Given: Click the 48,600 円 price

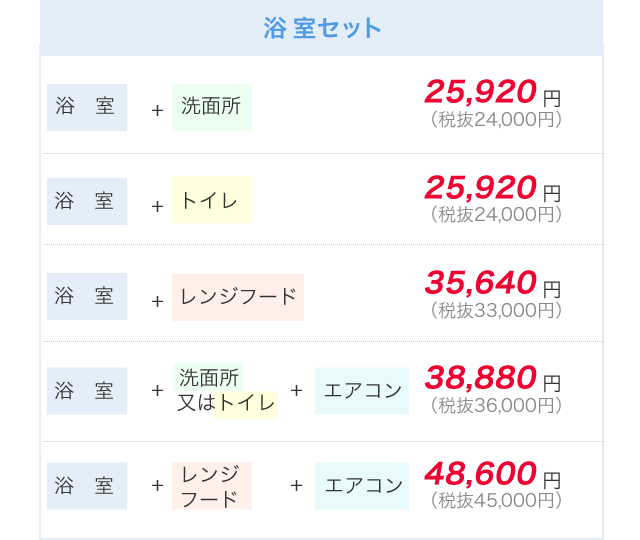Looking at the screenshot, I should click(481, 473).
